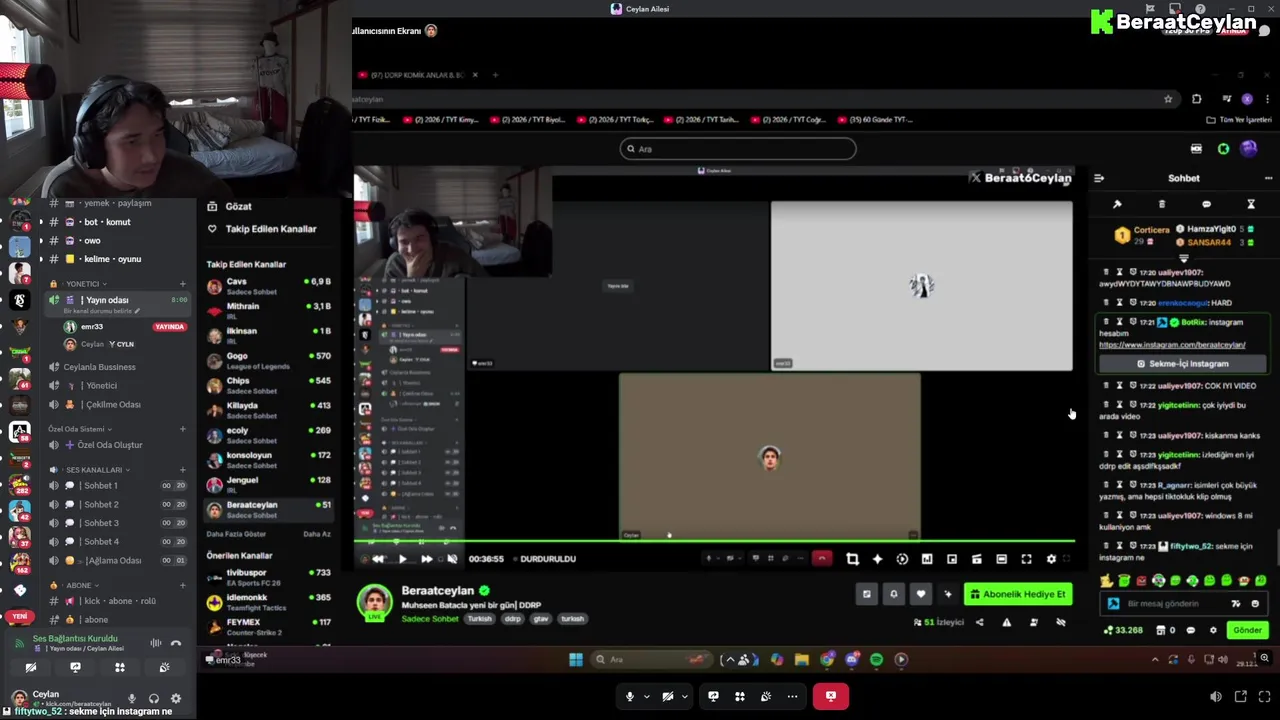Collapse YÖNETİCİ category in Discord
Viewport: 1280px width, 720px height.
(82, 284)
